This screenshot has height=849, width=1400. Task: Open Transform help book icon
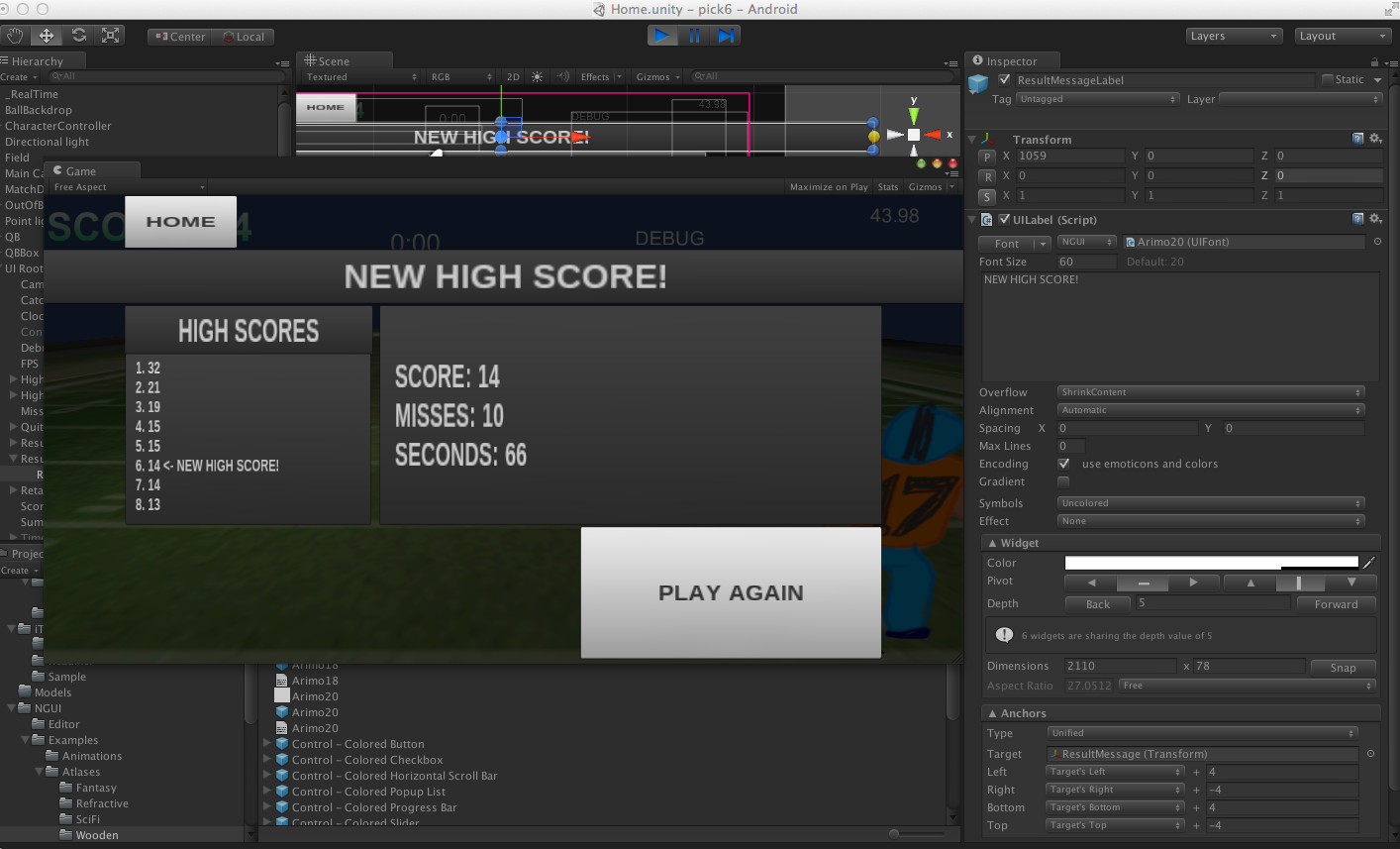click(x=1358, y=139)
